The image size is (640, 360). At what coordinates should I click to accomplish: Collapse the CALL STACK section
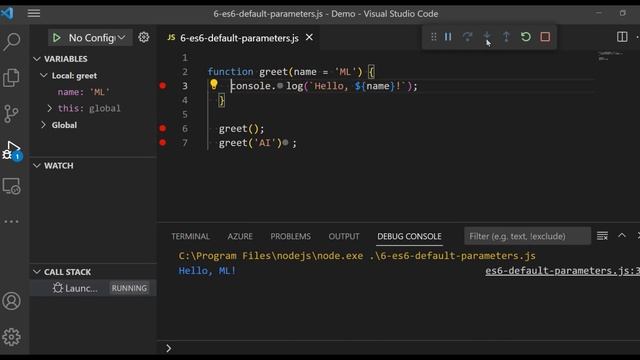coord(37,272)
